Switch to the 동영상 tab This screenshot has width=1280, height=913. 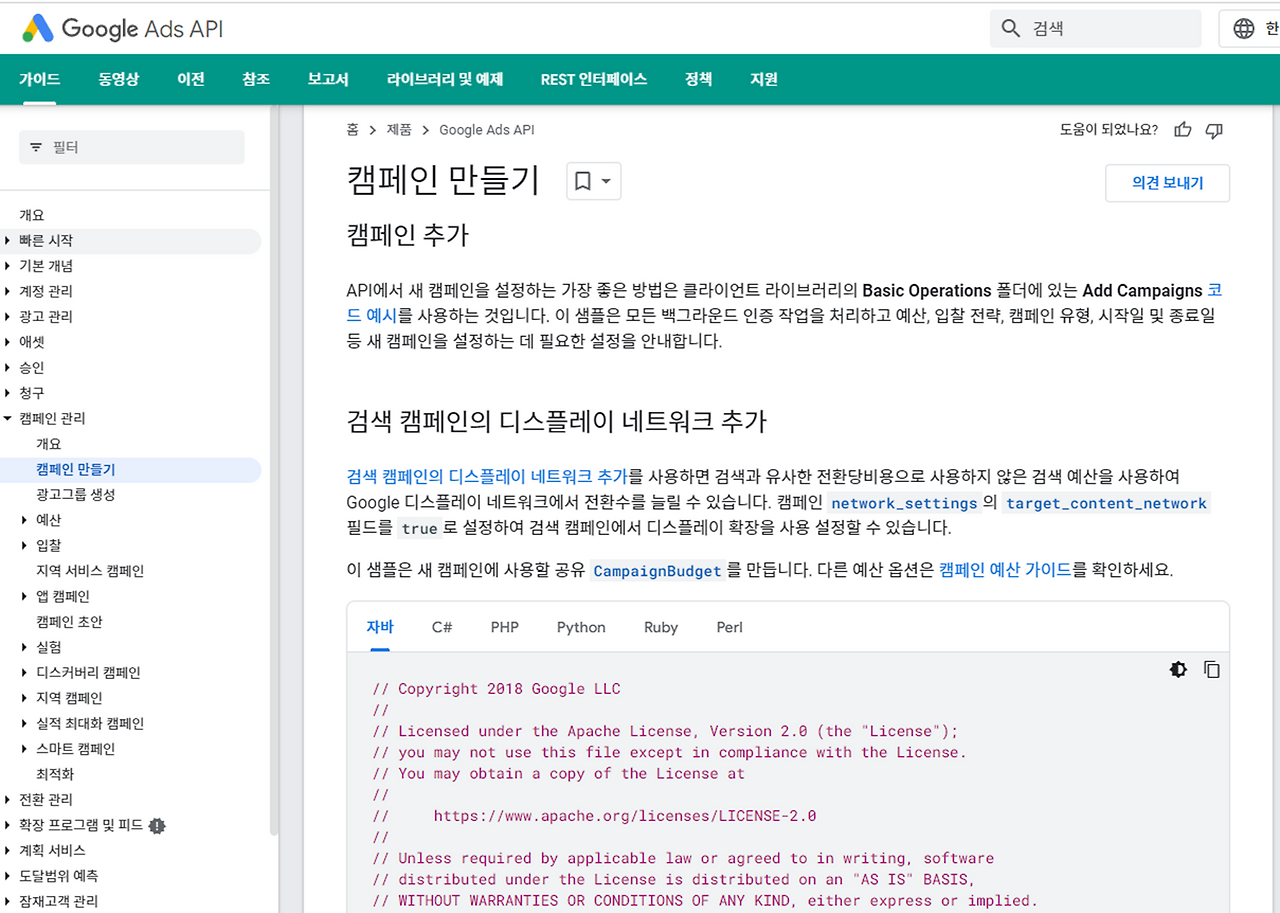[119, 79]
